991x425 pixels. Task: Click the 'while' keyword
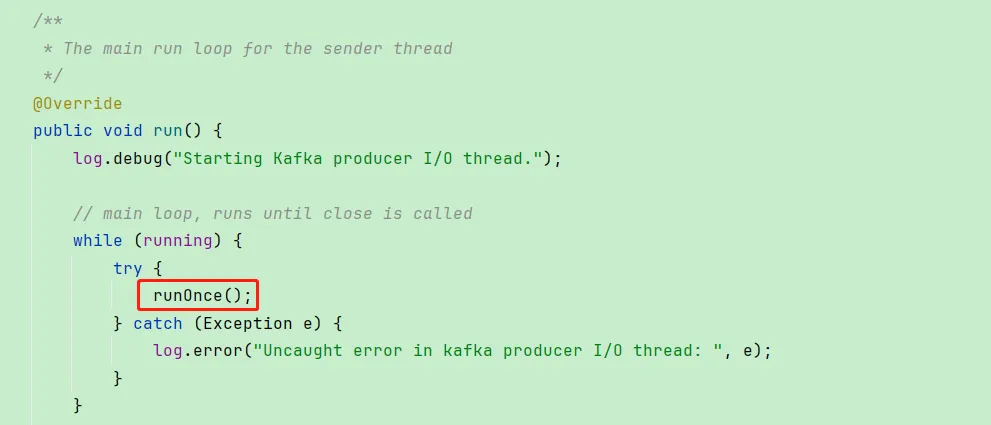[97, 240]
